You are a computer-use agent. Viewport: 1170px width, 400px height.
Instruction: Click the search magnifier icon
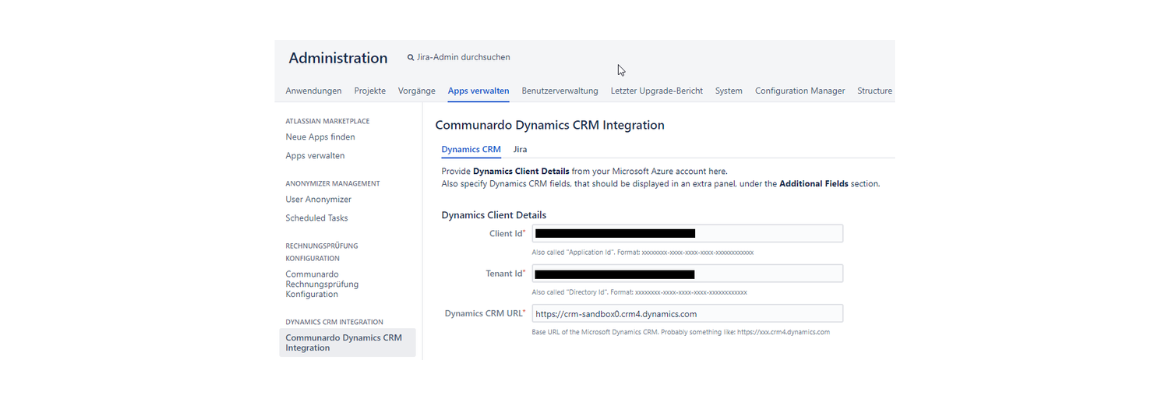[410, 57]
